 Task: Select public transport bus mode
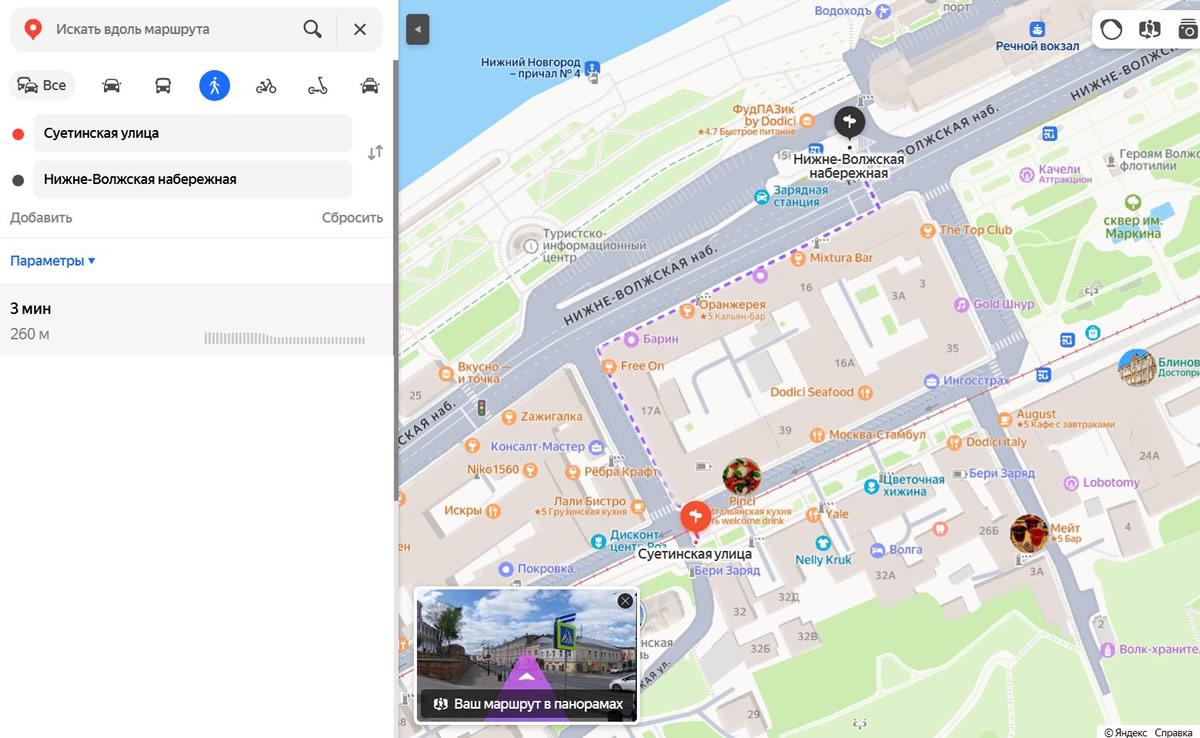click(163, 86)
